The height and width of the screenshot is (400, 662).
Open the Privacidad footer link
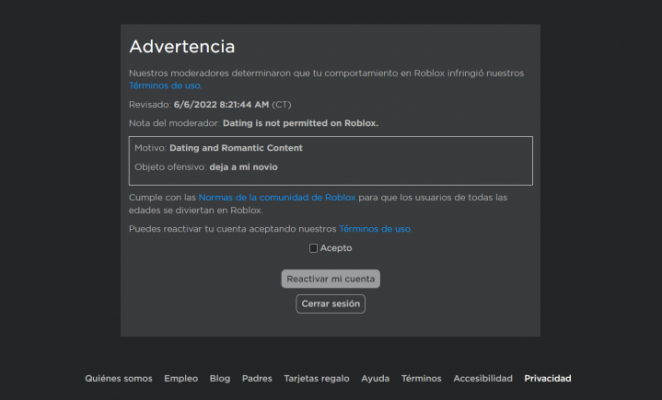coord(548,379)
